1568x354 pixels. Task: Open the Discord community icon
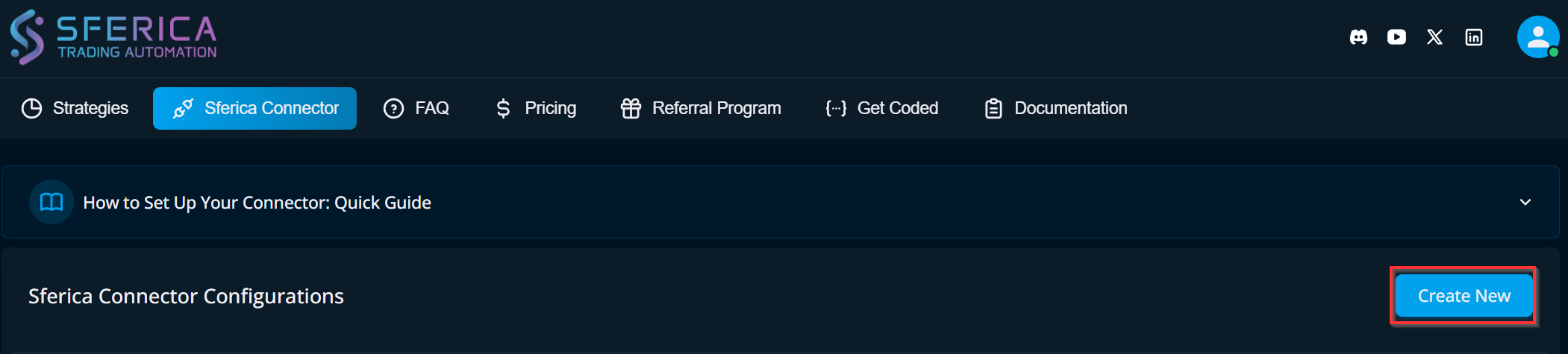pyautogui.click(x=1358, y=37)
